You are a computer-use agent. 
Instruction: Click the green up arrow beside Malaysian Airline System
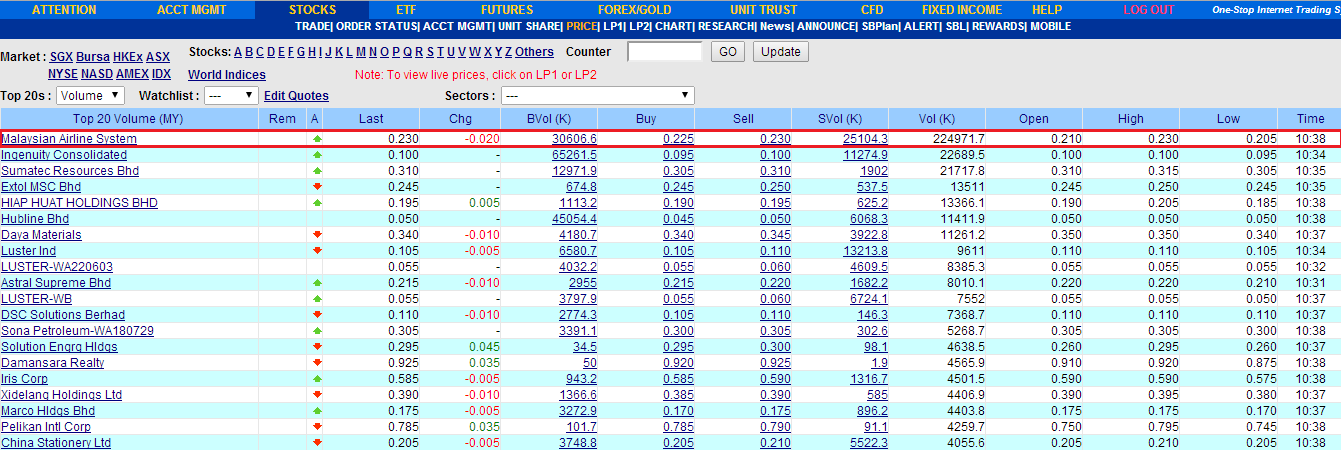[x=317, y=139]
